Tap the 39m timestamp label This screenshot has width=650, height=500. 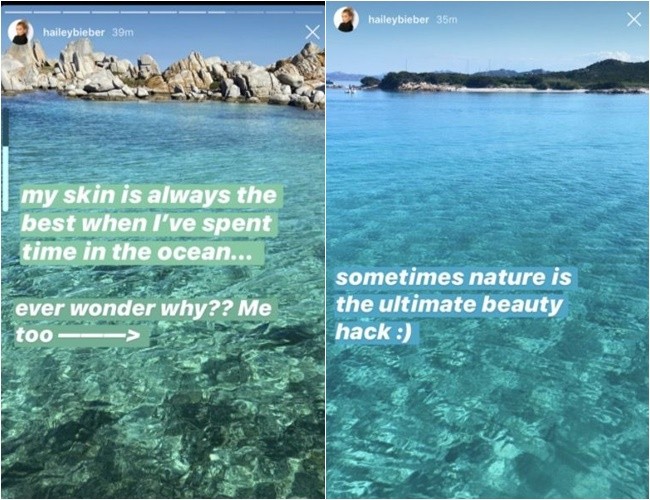click(x=123, y=32)
